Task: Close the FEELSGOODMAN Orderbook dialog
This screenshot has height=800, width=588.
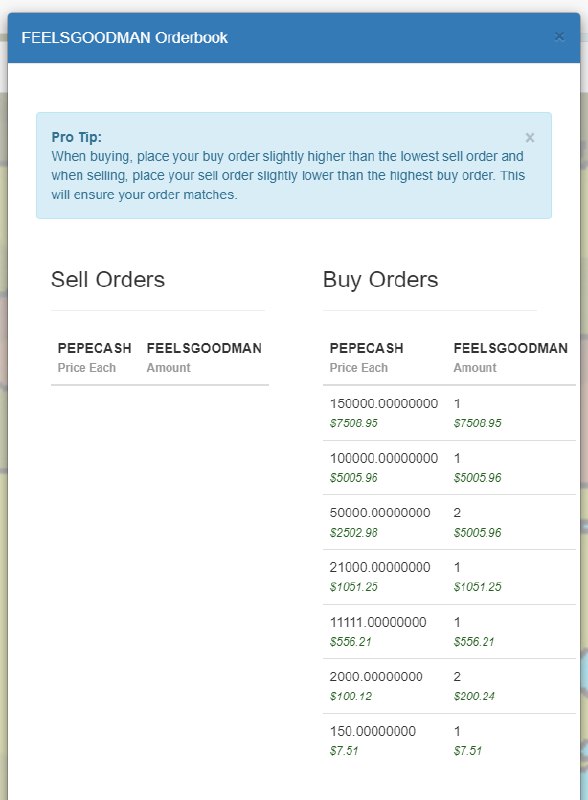Action: pyautogui.click(x=559, y=36)
